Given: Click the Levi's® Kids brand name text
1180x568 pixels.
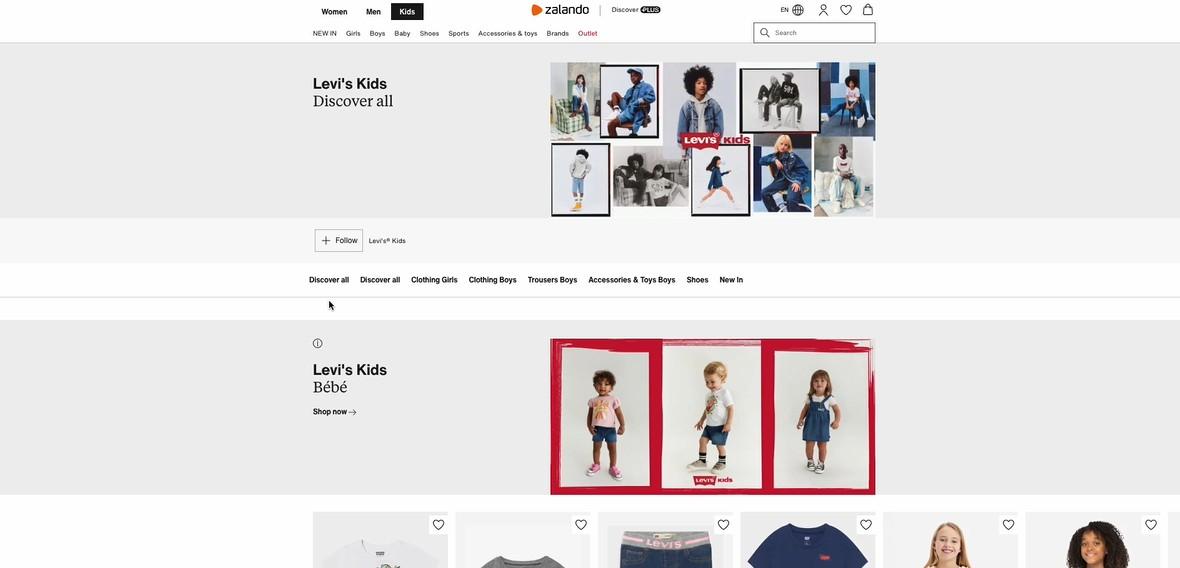Looking at the screenshot, I should (387, 241).
